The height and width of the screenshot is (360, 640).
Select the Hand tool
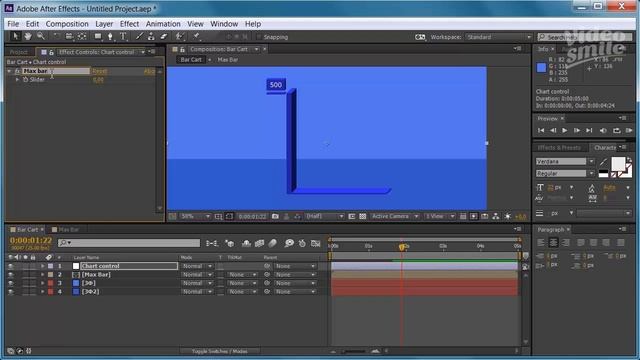(x=28, y=36)
